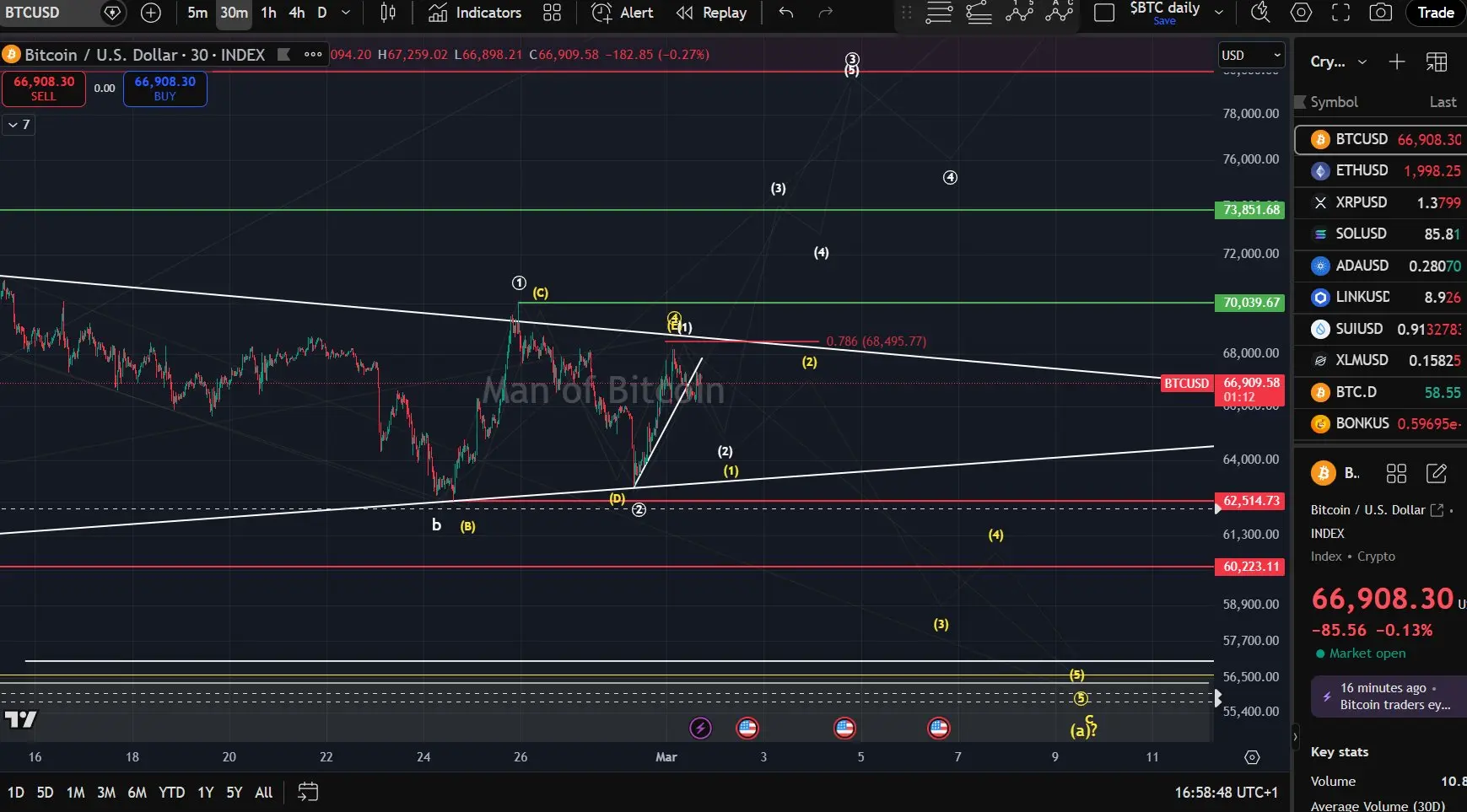The width and height of the screenshot is (1467, 812).
Task: Select the Elliott correction wave ABC tool
Action: click(1060, 12)
